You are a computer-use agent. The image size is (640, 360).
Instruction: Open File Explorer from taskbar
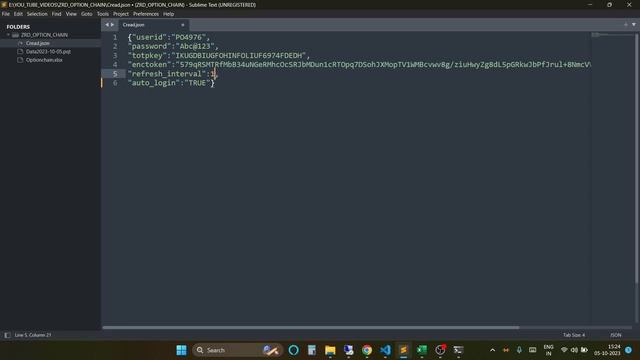click(330, 350)
